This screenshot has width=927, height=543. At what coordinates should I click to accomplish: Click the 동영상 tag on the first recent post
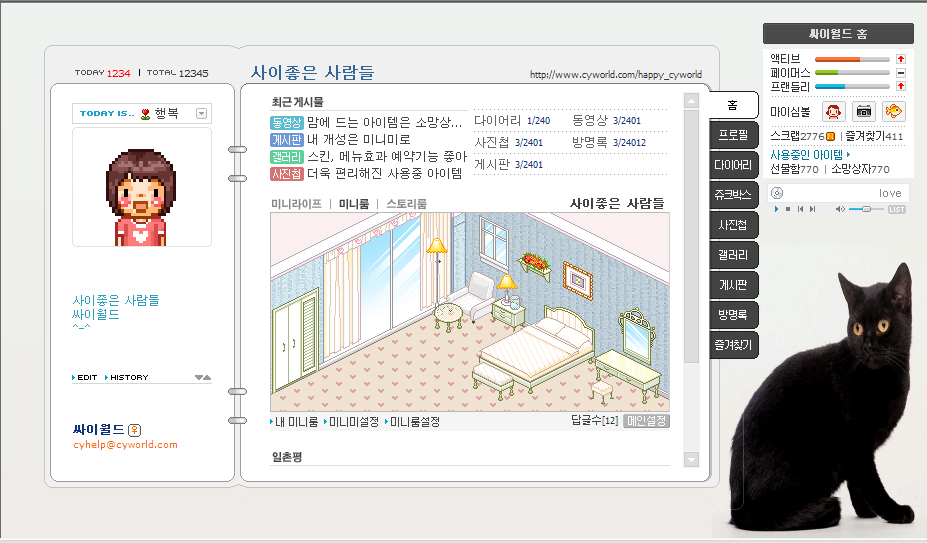[287, 122]
